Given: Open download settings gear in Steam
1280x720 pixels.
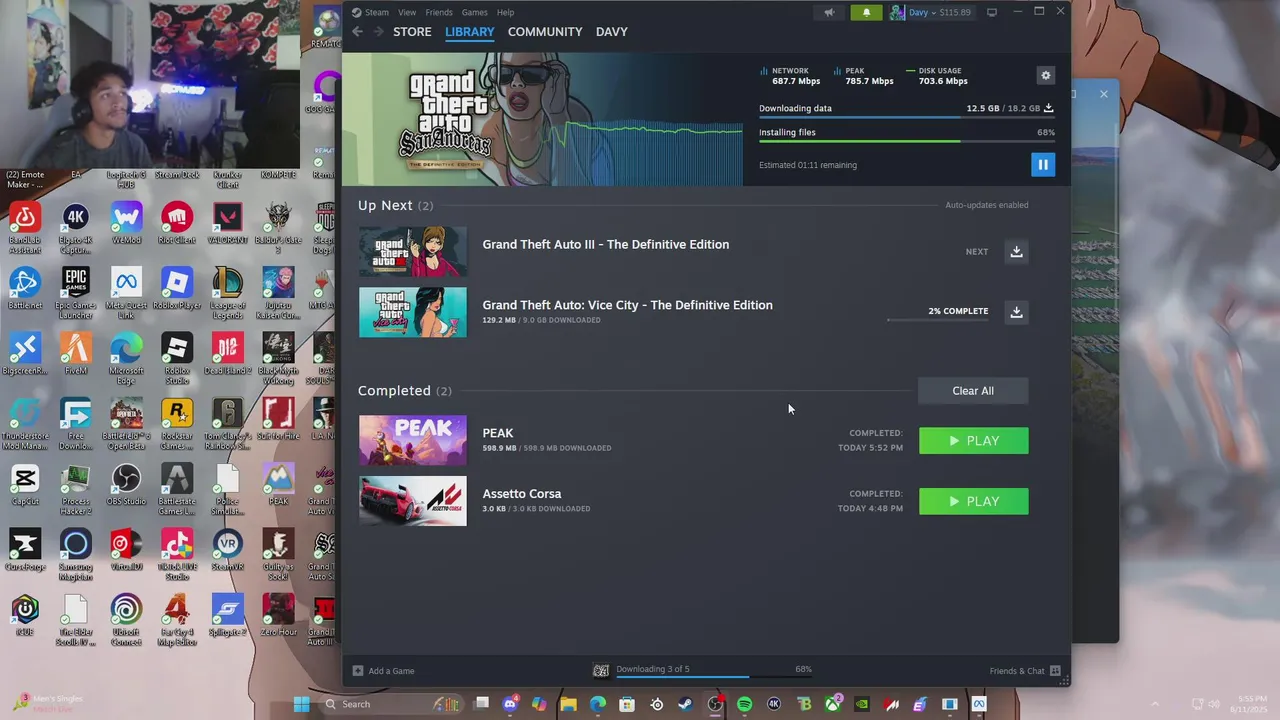Looking at the screenshot, I should (x=1045, y=76).
